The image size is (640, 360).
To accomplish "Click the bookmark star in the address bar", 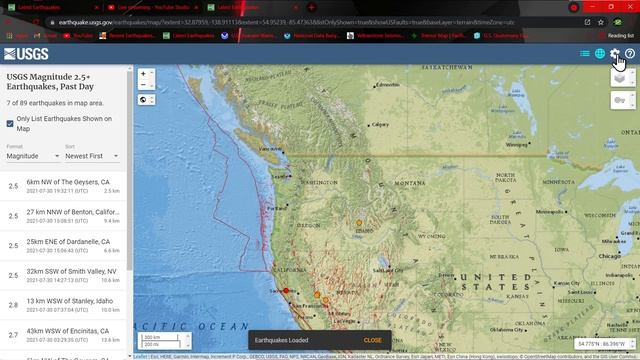I will (601, 22).
